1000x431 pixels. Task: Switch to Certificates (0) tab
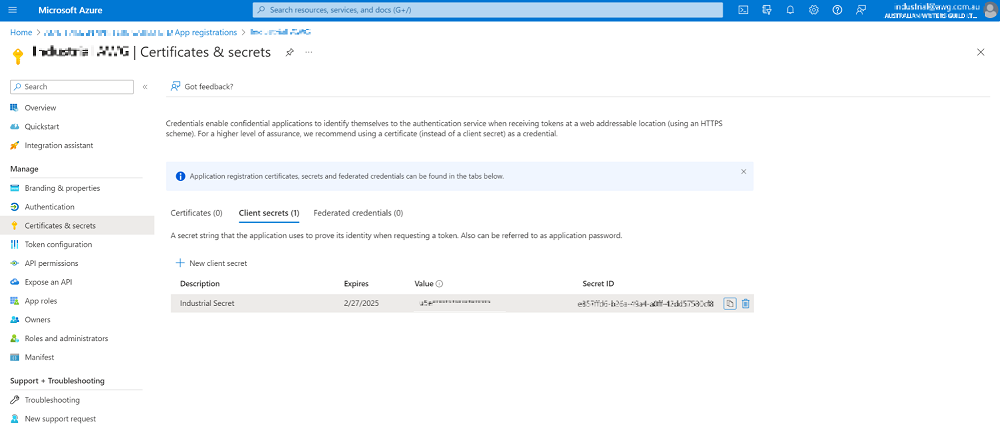(x=196, y=213)
